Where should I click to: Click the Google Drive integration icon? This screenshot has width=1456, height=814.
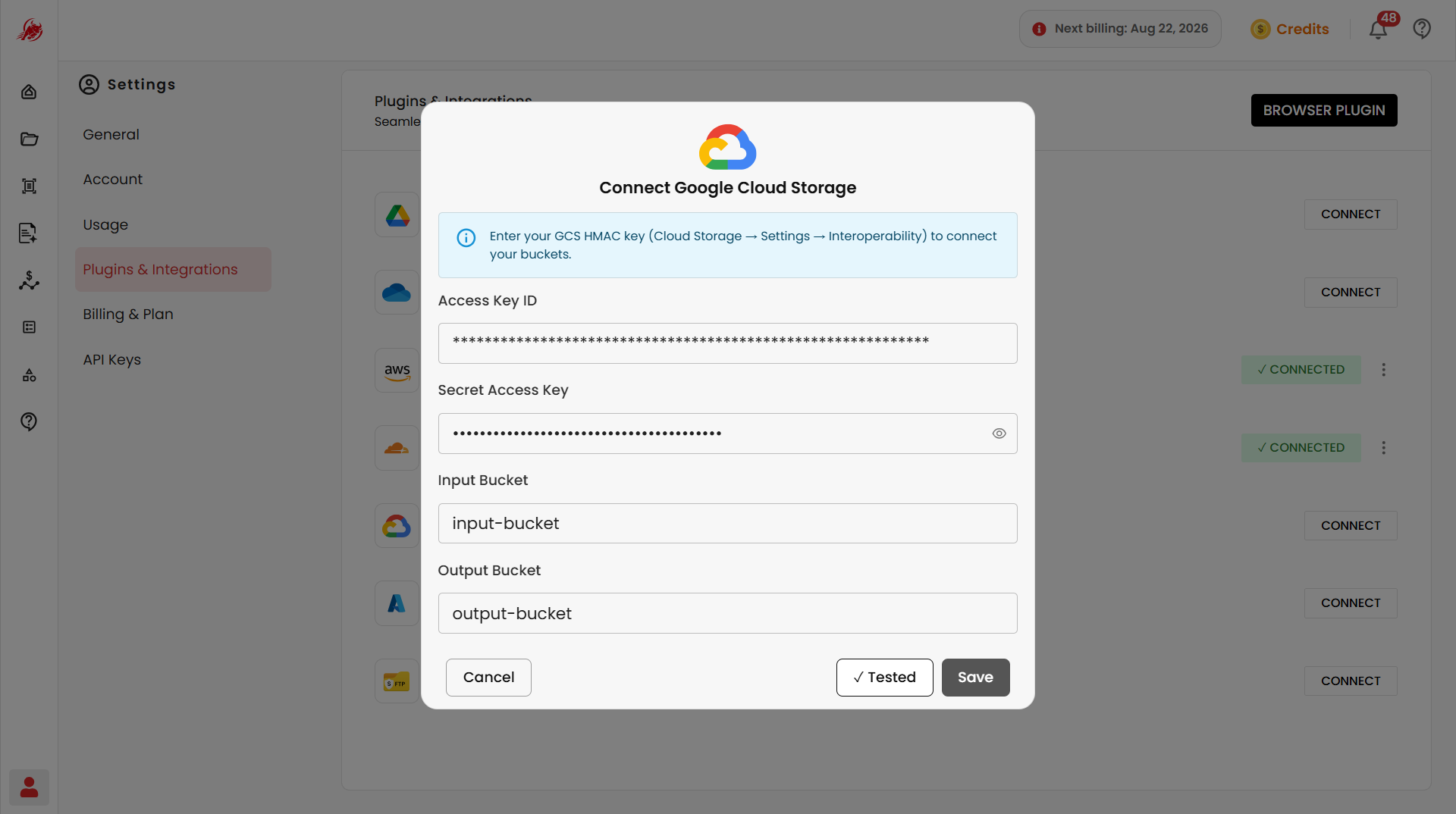[x=397, y=214]
